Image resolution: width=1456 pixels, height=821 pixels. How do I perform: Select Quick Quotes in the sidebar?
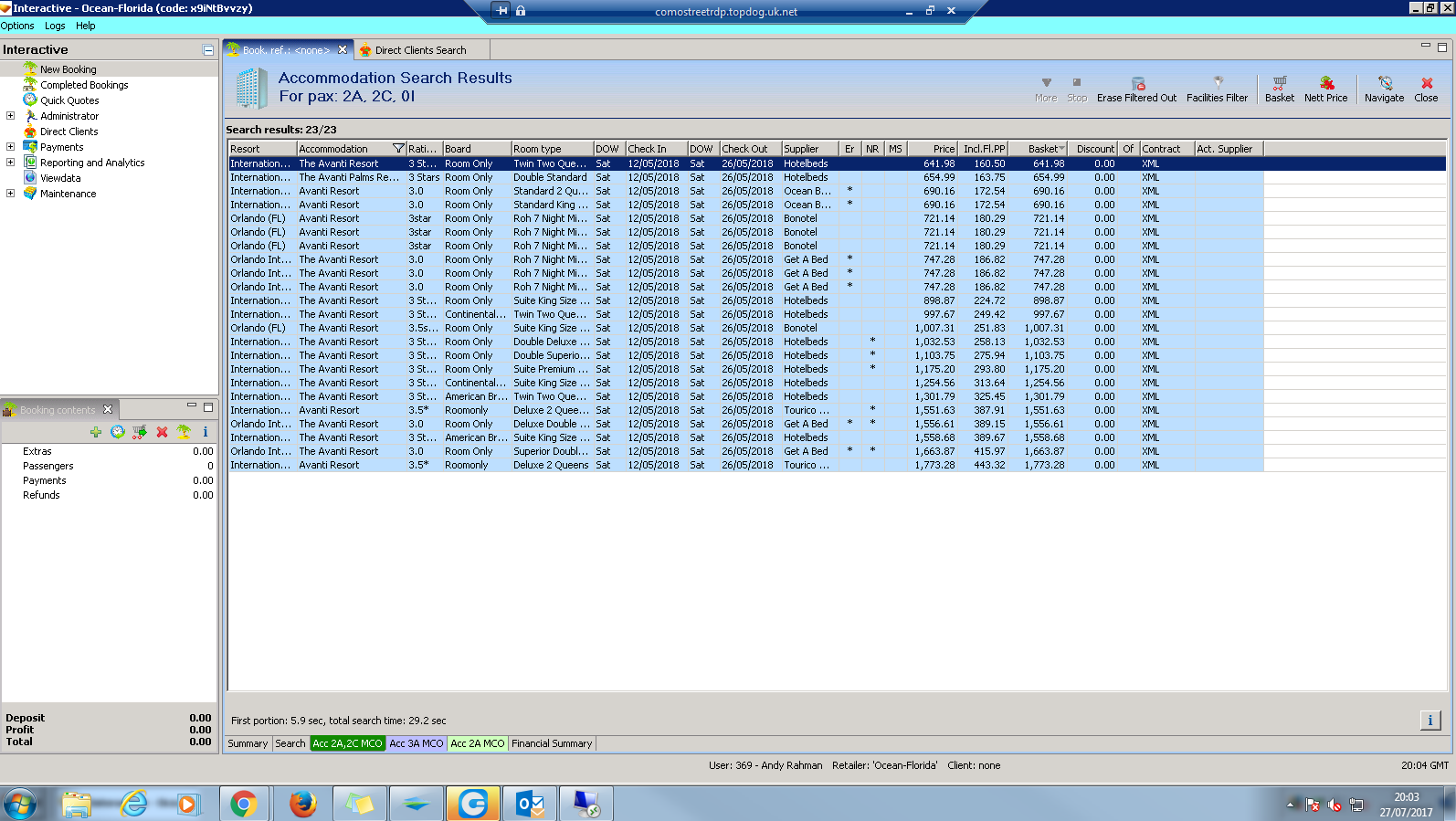pos(69,100)
